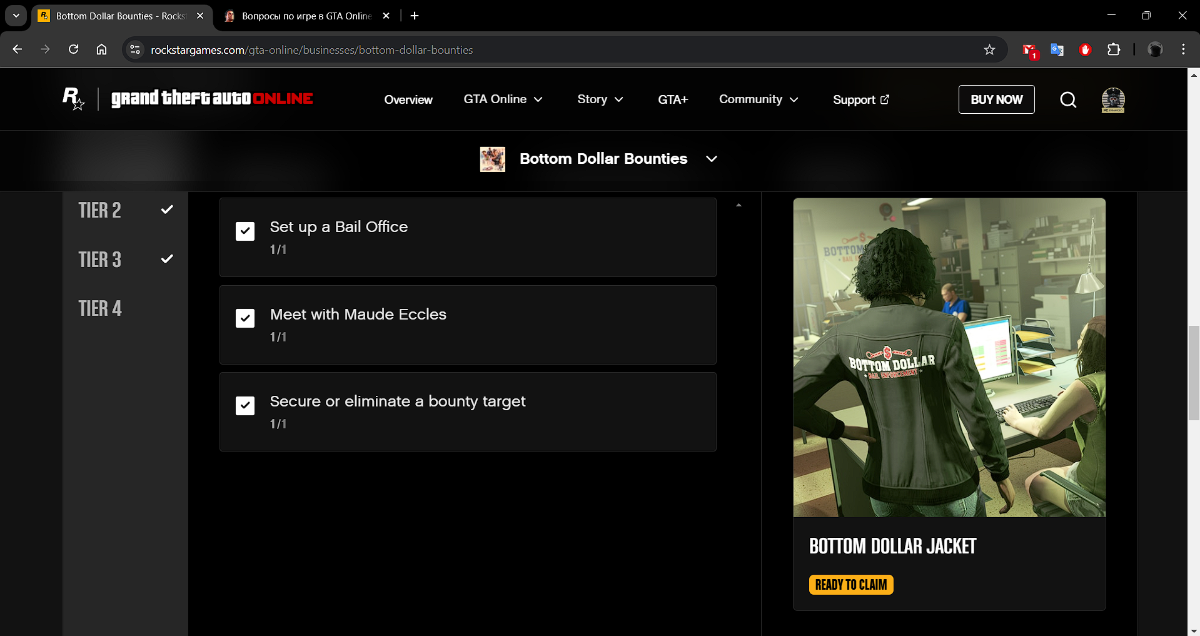Click the page vertical scrollbar thumb
Screen dimensions: 1200x636
point(1193,372)
